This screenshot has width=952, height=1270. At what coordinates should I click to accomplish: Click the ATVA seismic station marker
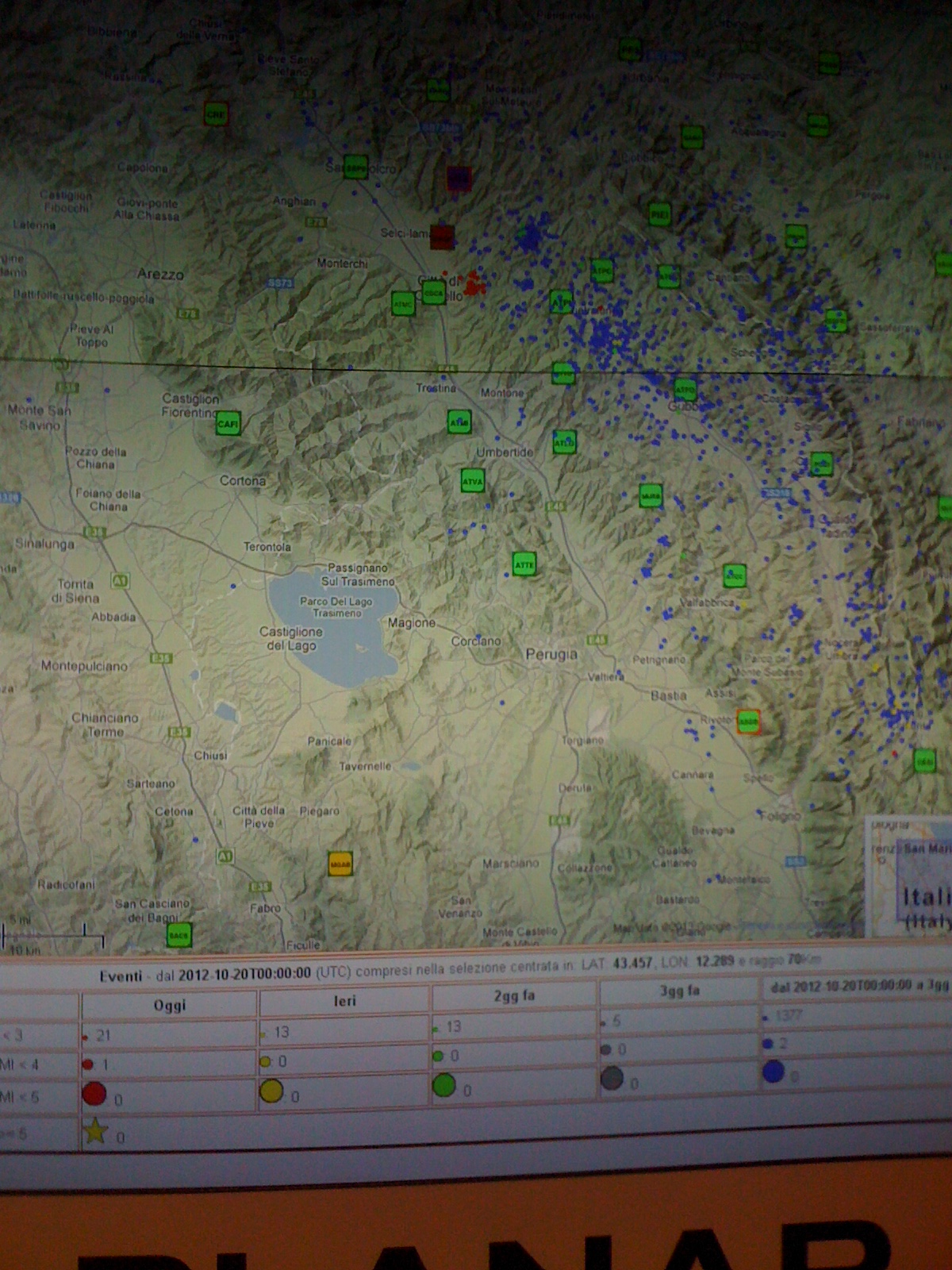[473, 481]
